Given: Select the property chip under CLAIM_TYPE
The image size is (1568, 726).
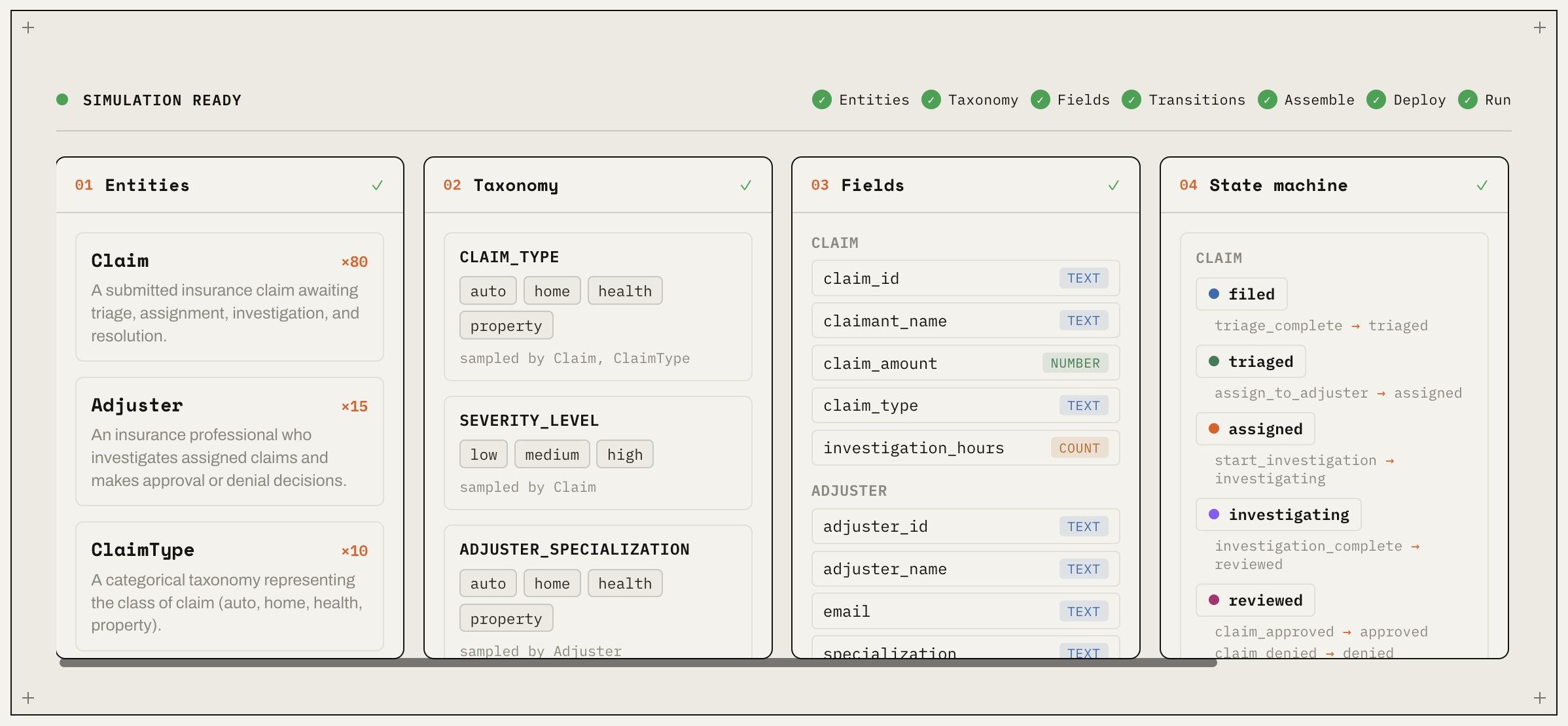Looking at the screenshot, I should tap(507, 326).
